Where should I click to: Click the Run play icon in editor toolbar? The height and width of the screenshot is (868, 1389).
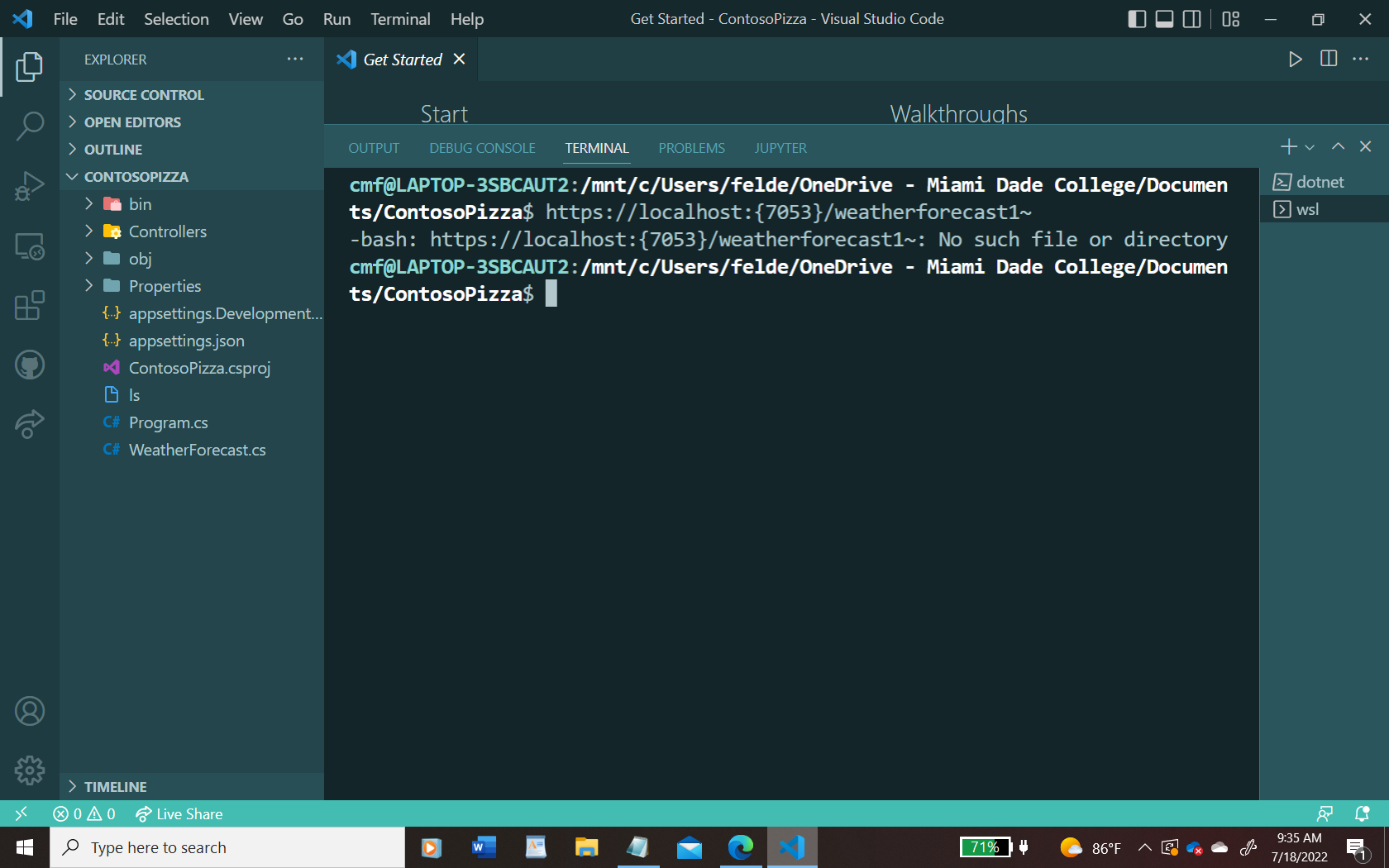[1296, 60]
